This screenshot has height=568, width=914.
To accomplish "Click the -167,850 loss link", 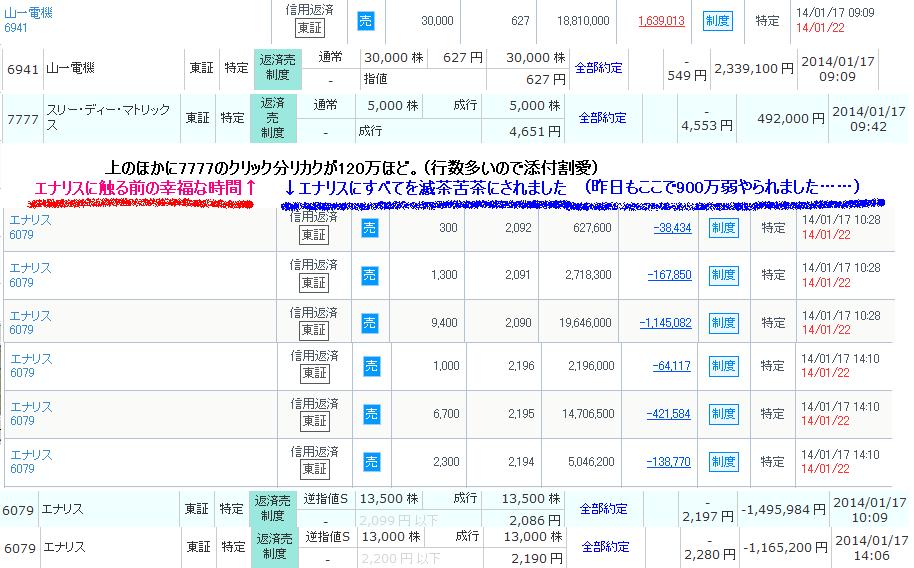I will (x=669, y=275).
